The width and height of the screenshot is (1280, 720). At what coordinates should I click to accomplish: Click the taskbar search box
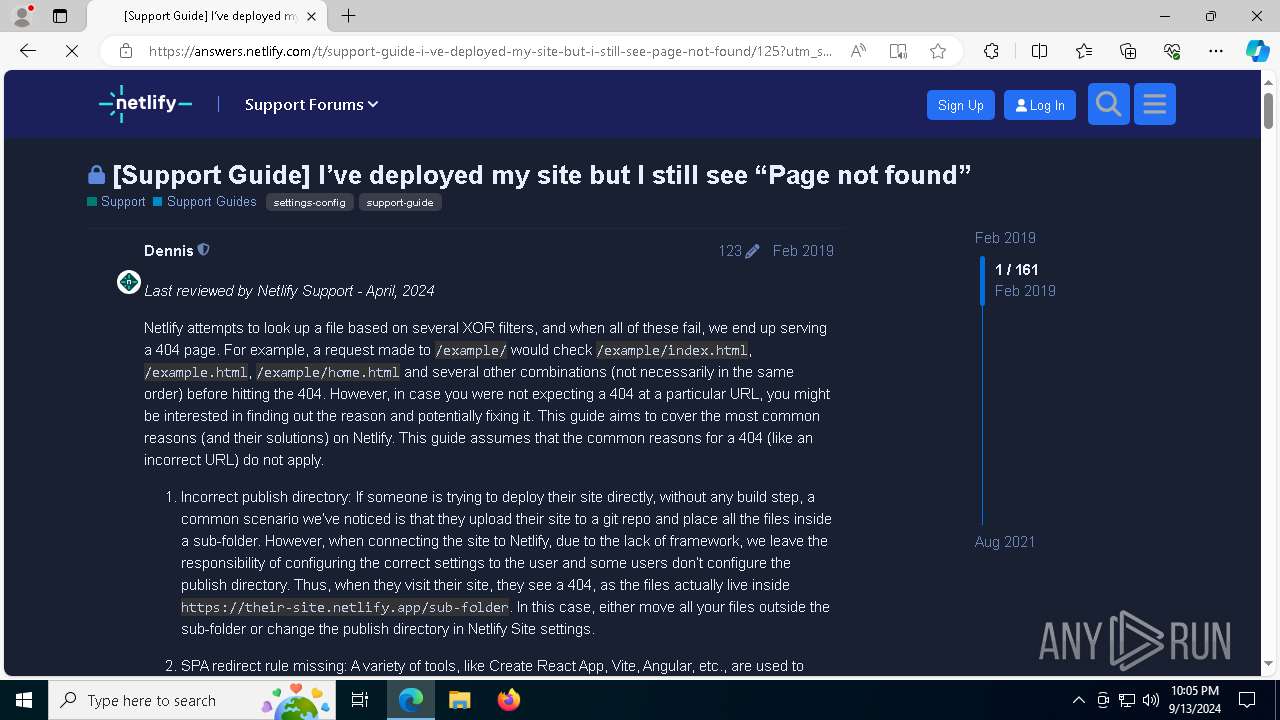[x=191, y=700]
